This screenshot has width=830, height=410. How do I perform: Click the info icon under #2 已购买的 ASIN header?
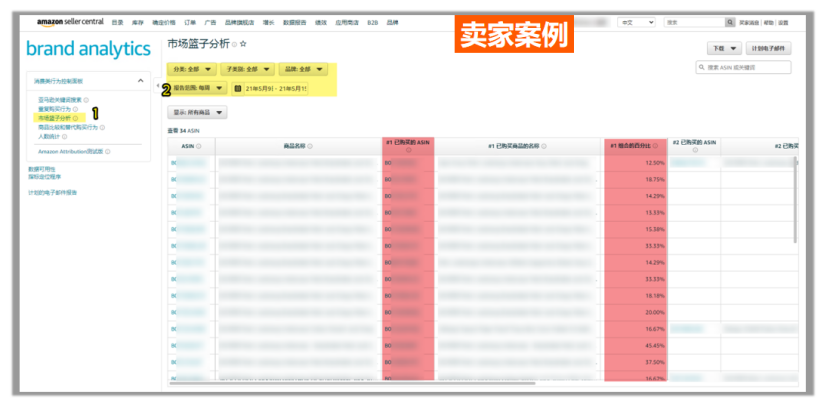coord(694,150)
